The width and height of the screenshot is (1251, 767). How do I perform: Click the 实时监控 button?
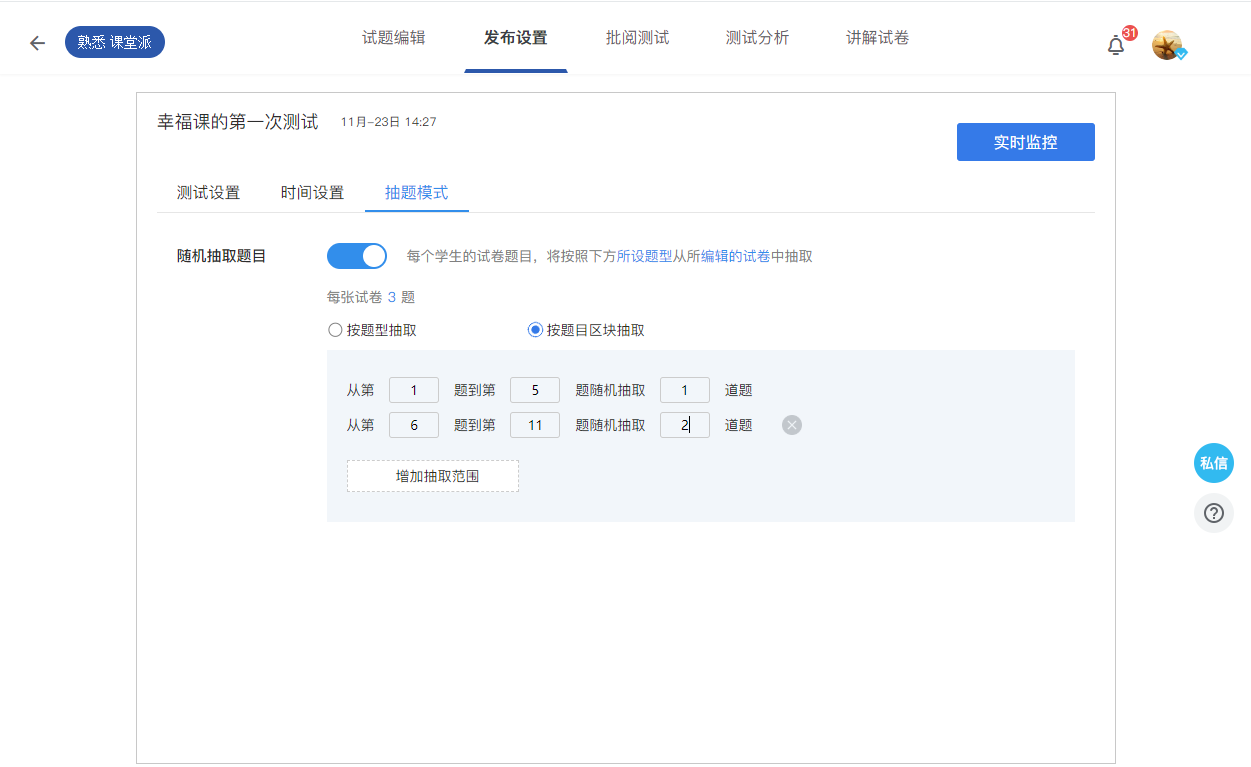[1026, 142]
